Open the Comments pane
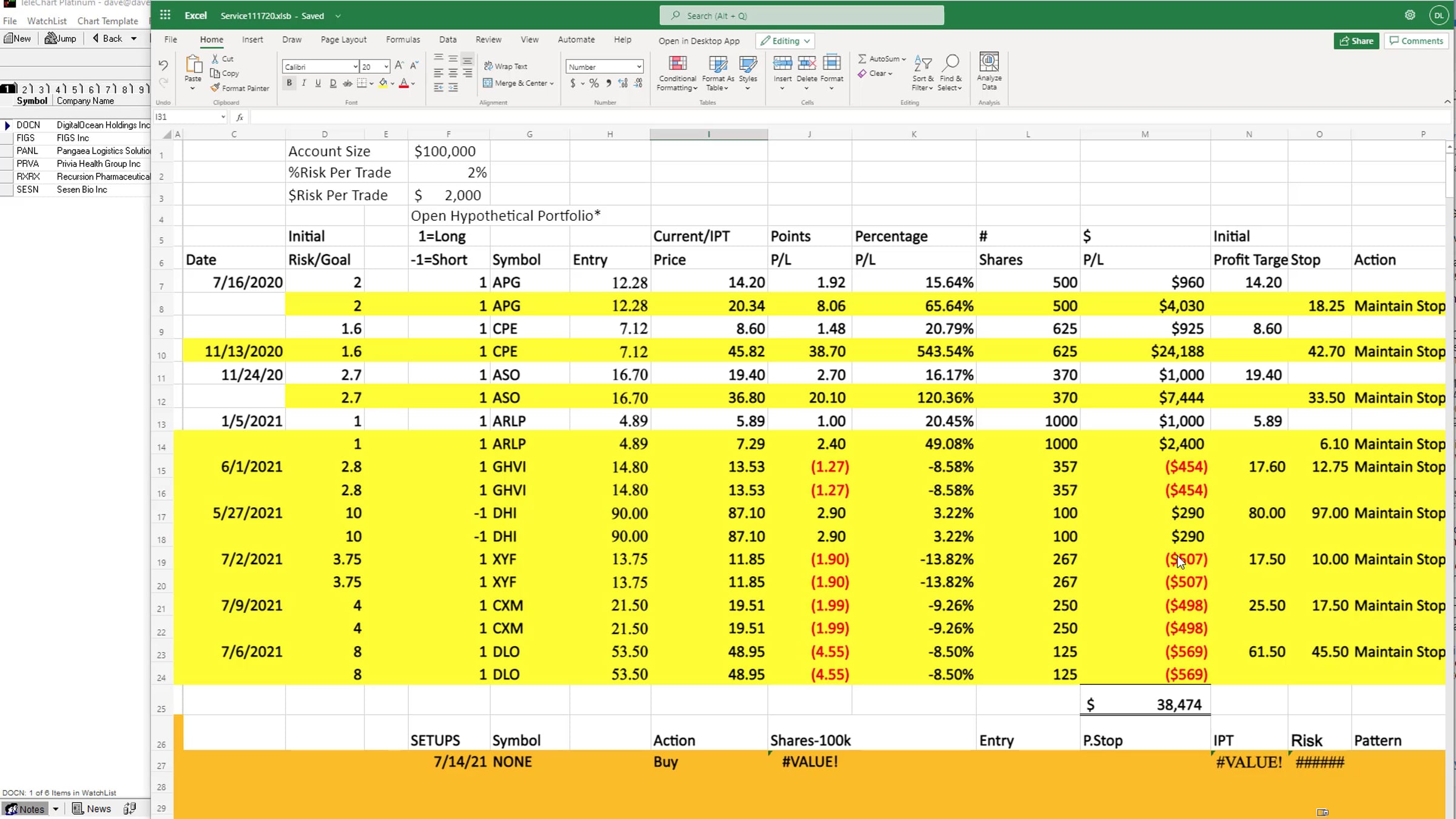 click(x=1417, y=41)
